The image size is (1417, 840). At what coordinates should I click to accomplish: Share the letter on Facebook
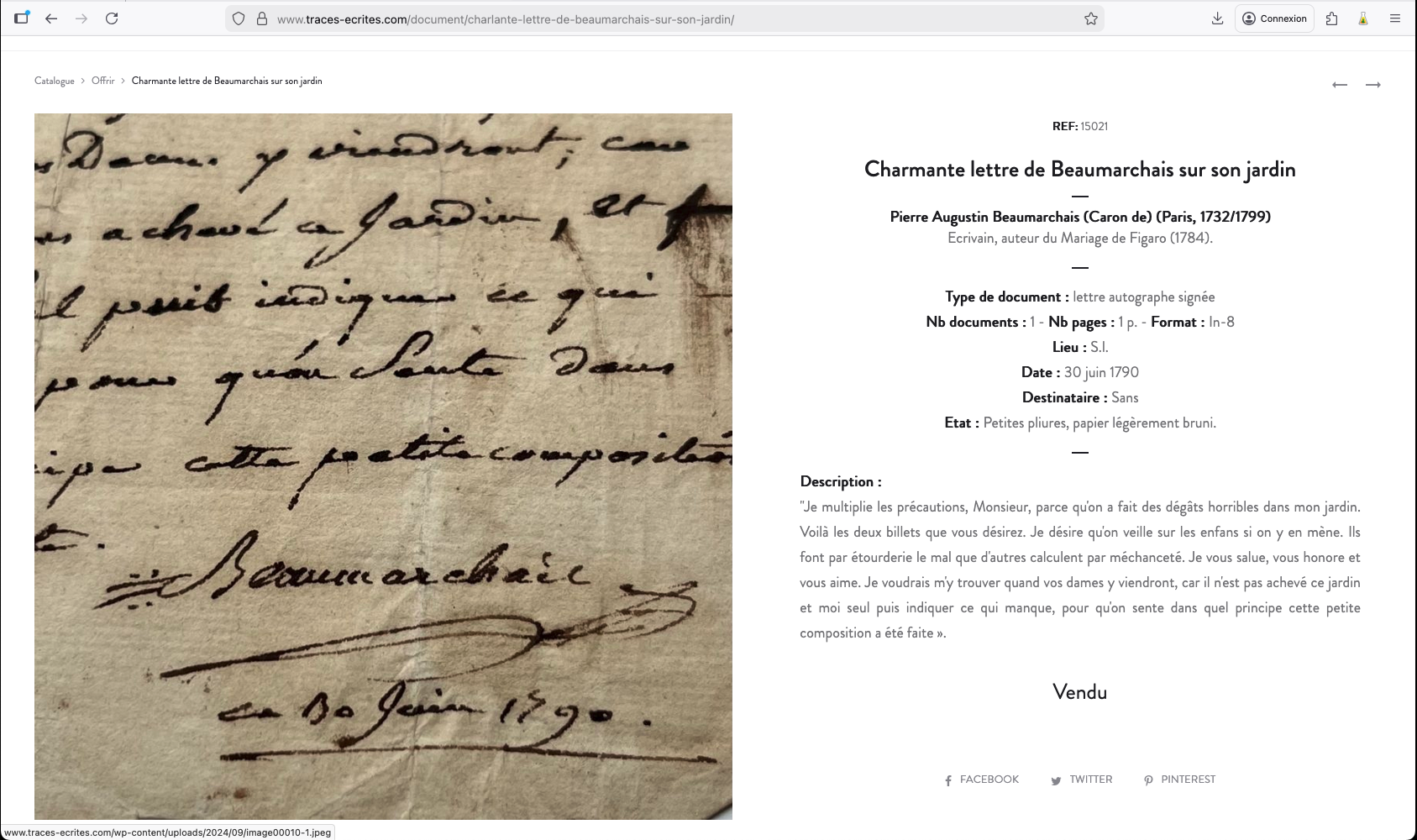tap(981, 780)
